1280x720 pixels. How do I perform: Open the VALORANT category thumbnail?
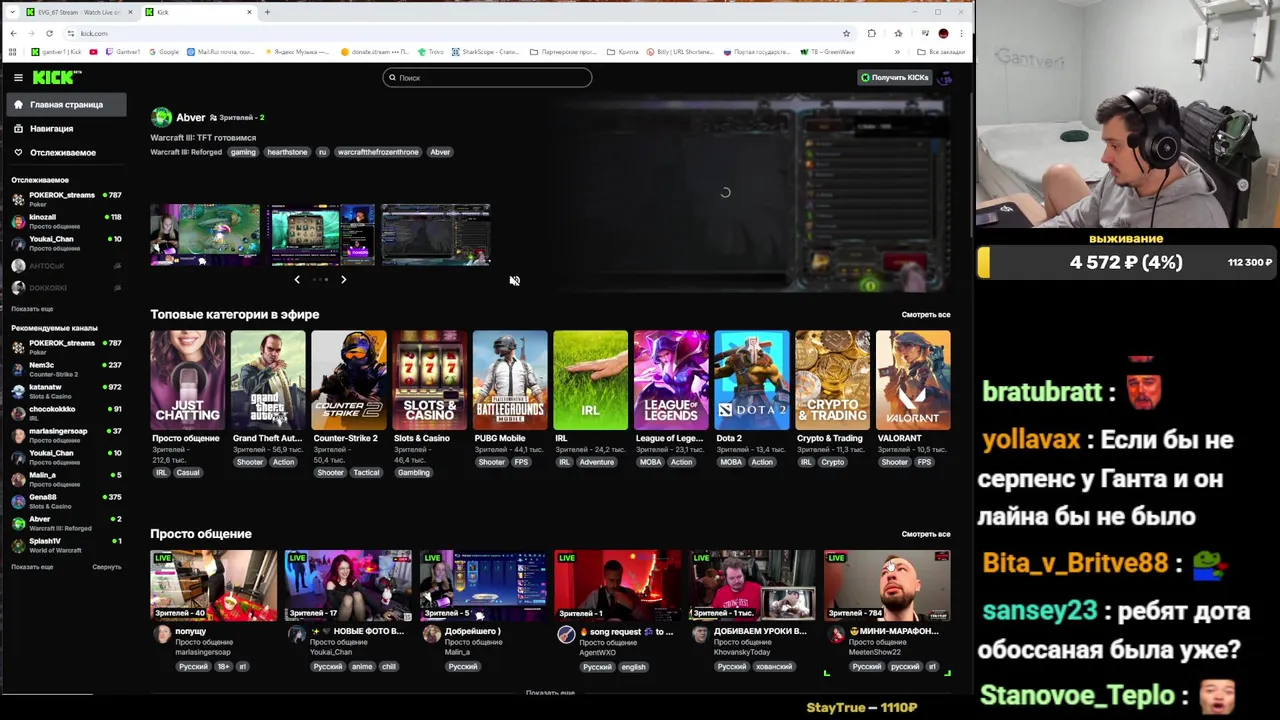[913, 380]
